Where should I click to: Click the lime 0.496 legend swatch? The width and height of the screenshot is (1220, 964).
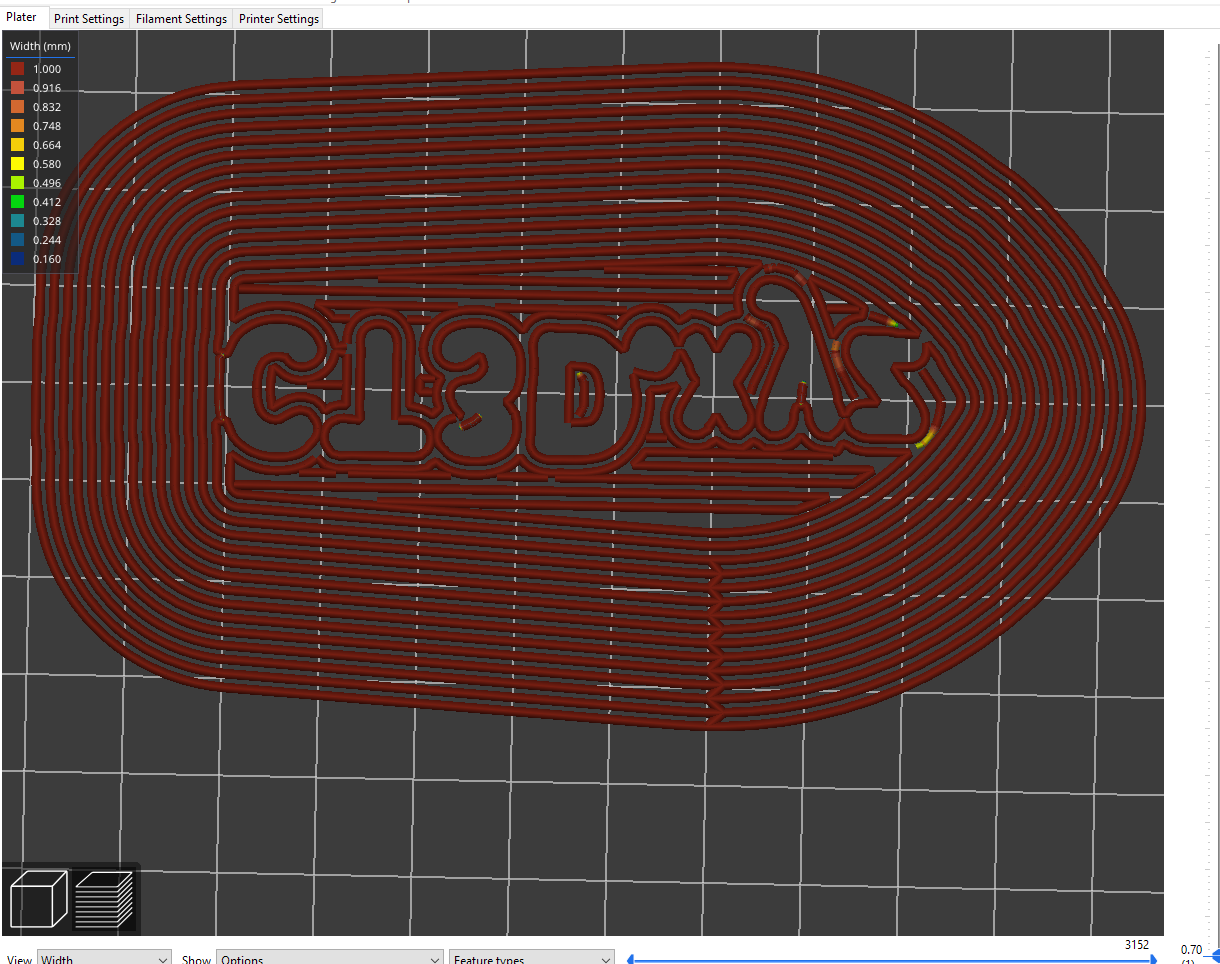[x=18, y=183]
